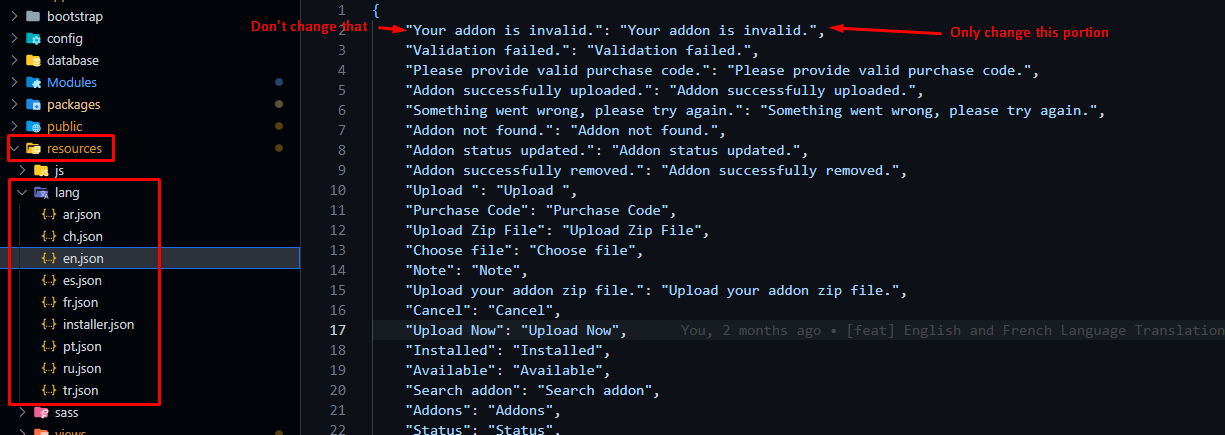
Task: Click the bootstrap folder icon
Action: tap(33, 16)
